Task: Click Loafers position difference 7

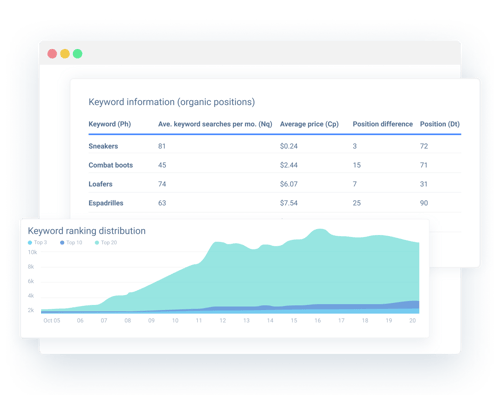Action: pyautogui.click(x=355, y=184)
